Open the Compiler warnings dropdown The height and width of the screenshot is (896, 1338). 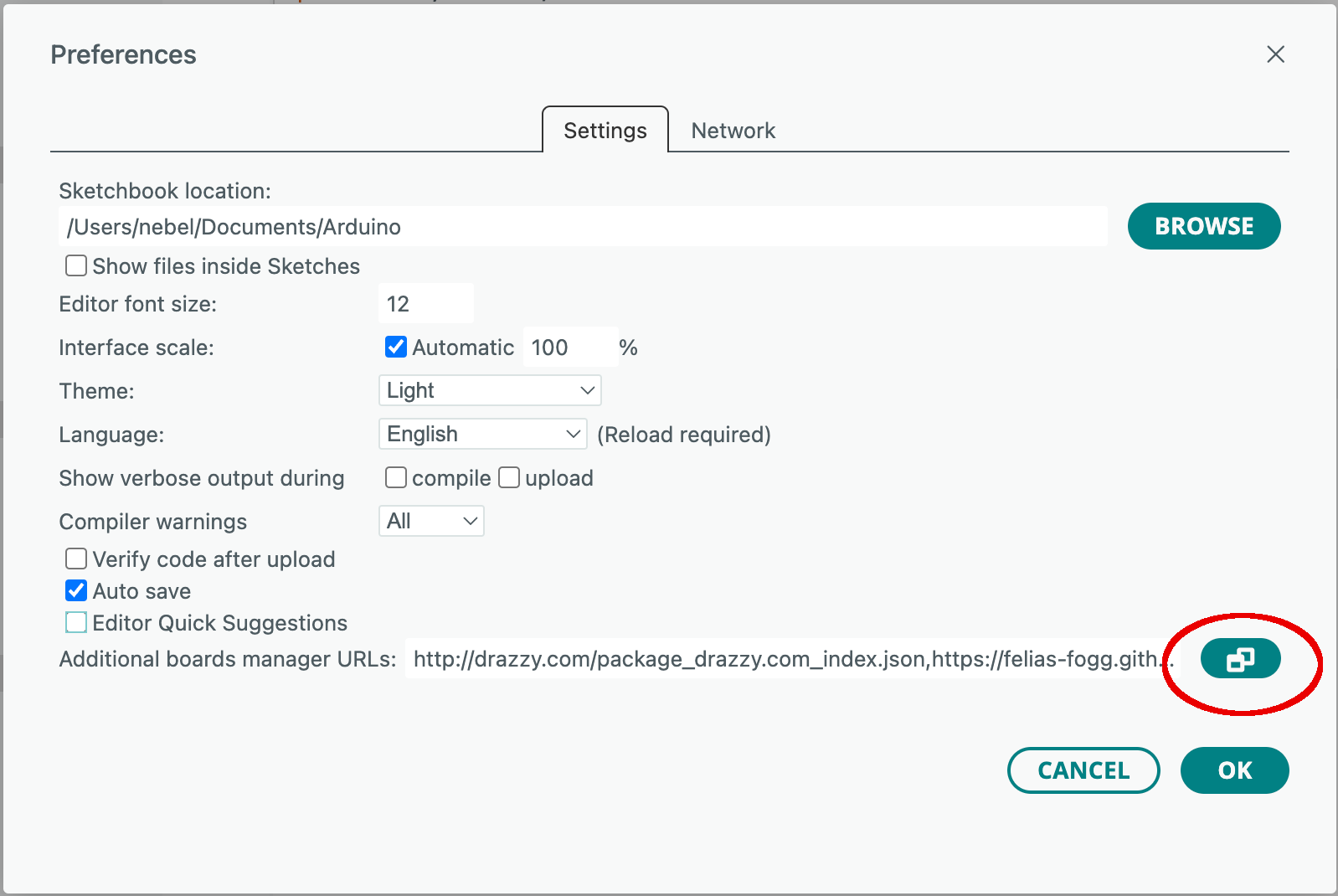pos(431,521)
